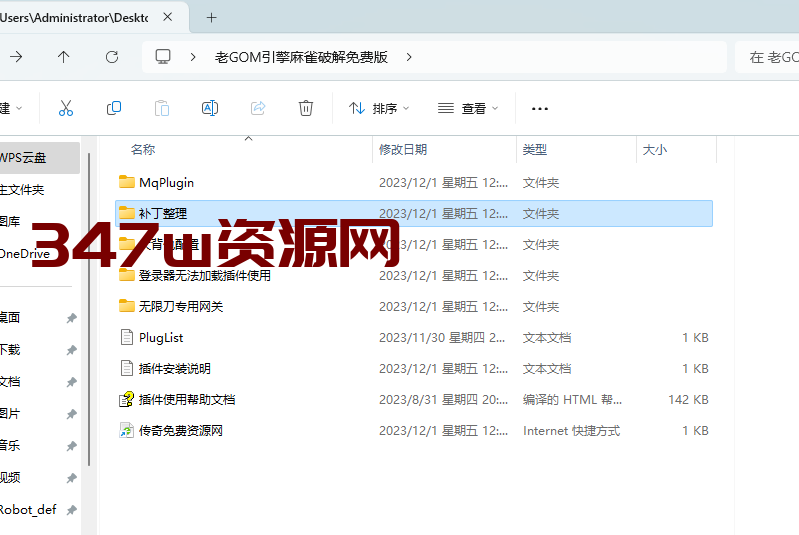799x535 pixels.
Task: Sort by the 名称 column header
Action: 143,150
